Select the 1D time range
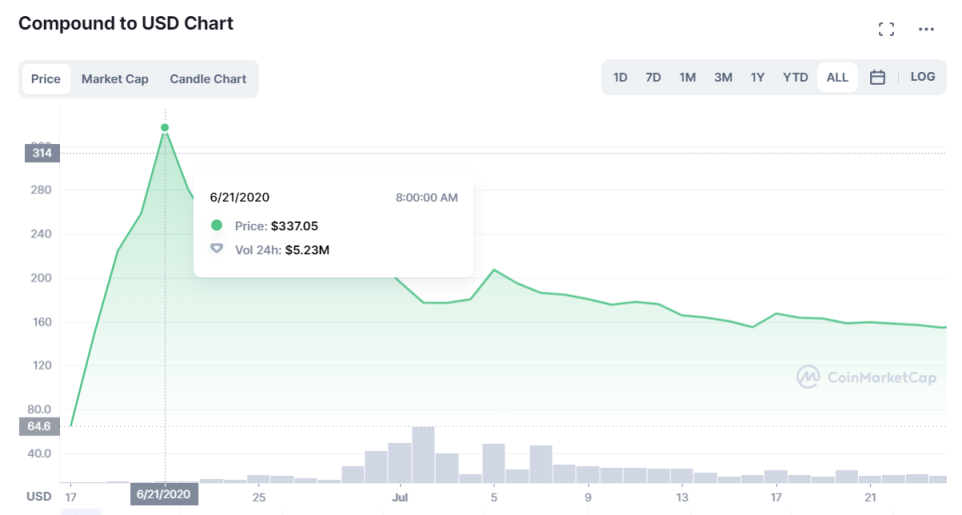Image resolution: width=962 pixels, height=515 pixels. click(620, 77)
